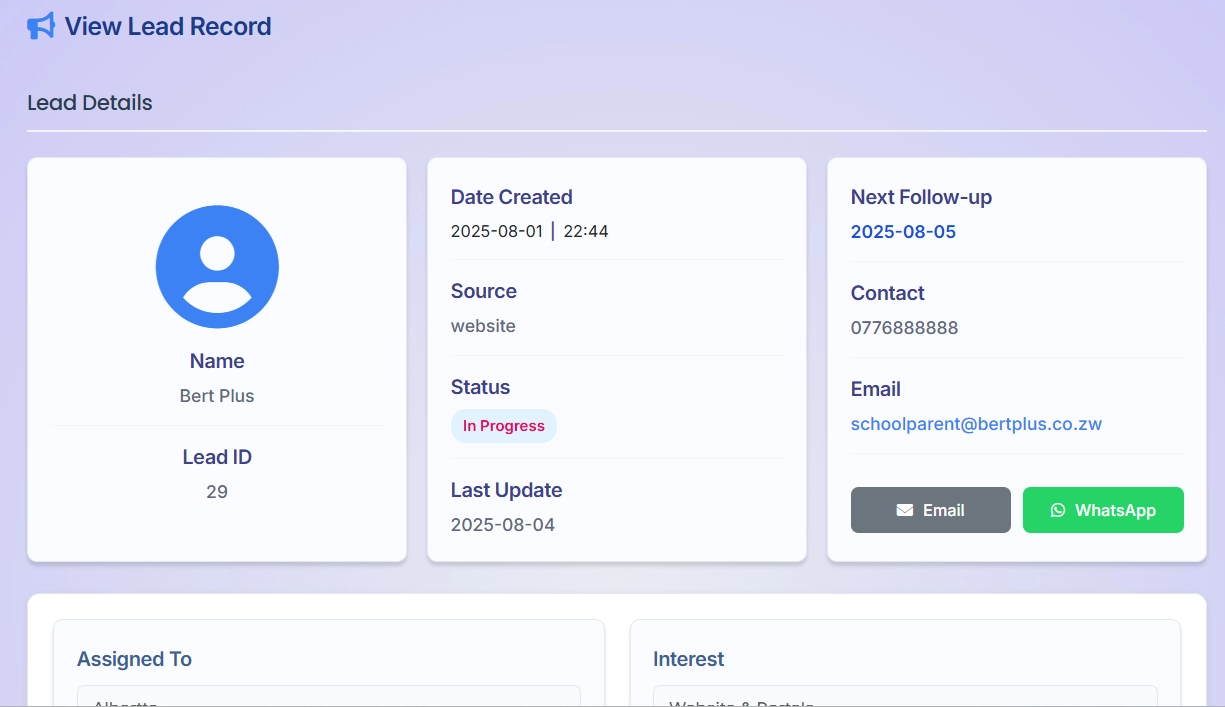The height and width of the screenshot is (707, 1225).
Task: Click the Created time 22:44
Action: pos(586,232)
